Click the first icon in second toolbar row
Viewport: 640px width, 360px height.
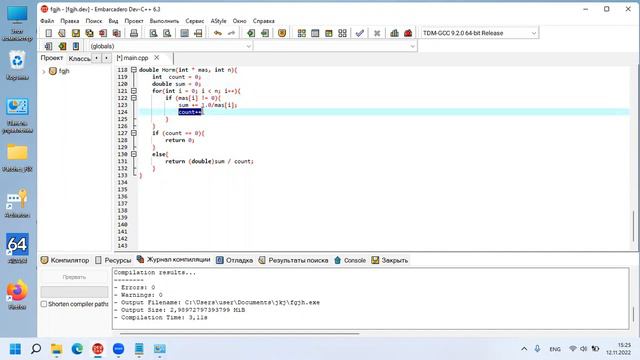pos(49,46)
